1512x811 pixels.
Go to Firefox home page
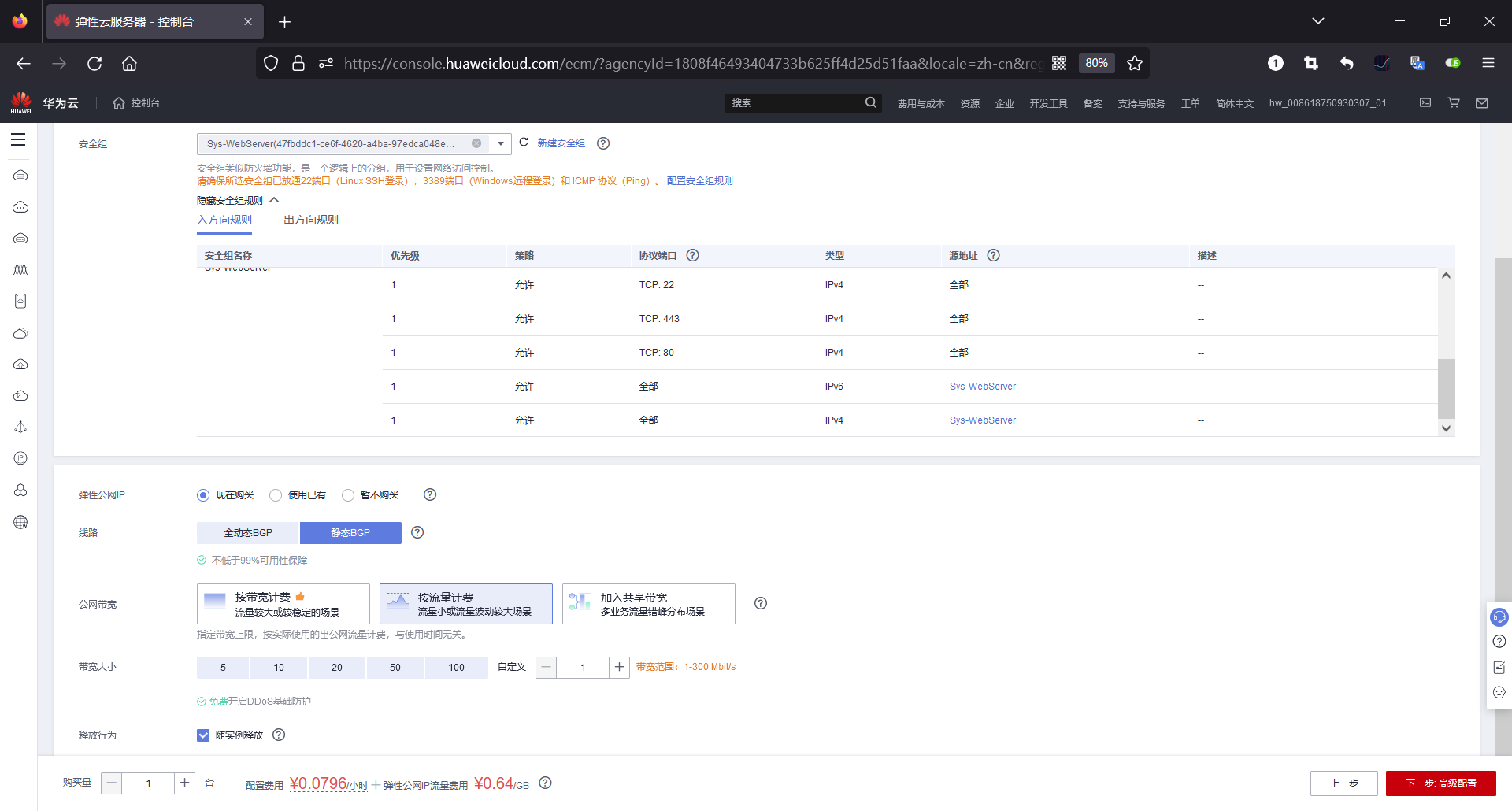[x=129, y=63]
